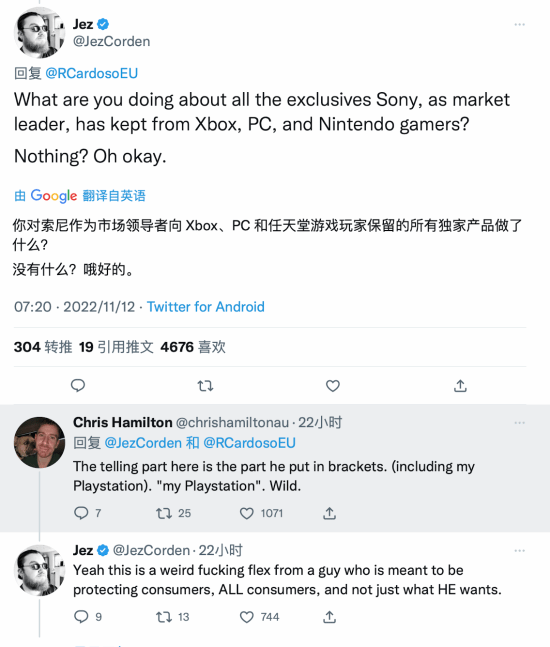Reply to the main Jez tweet
The width and height of the screenshot is (550, 647).
tap(78, 385)
